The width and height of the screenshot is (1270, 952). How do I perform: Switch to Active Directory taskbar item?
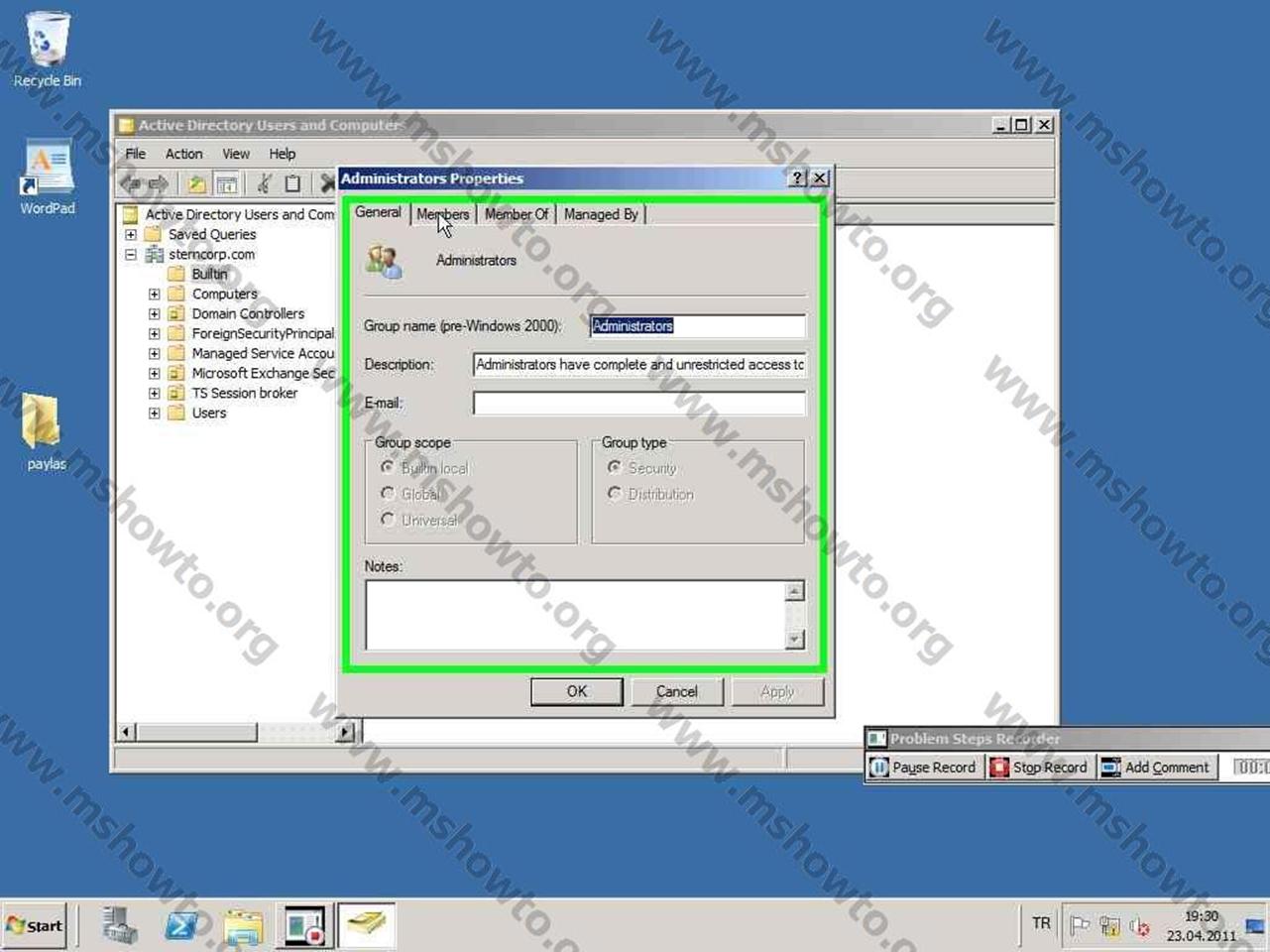click(x=367, y=926)
